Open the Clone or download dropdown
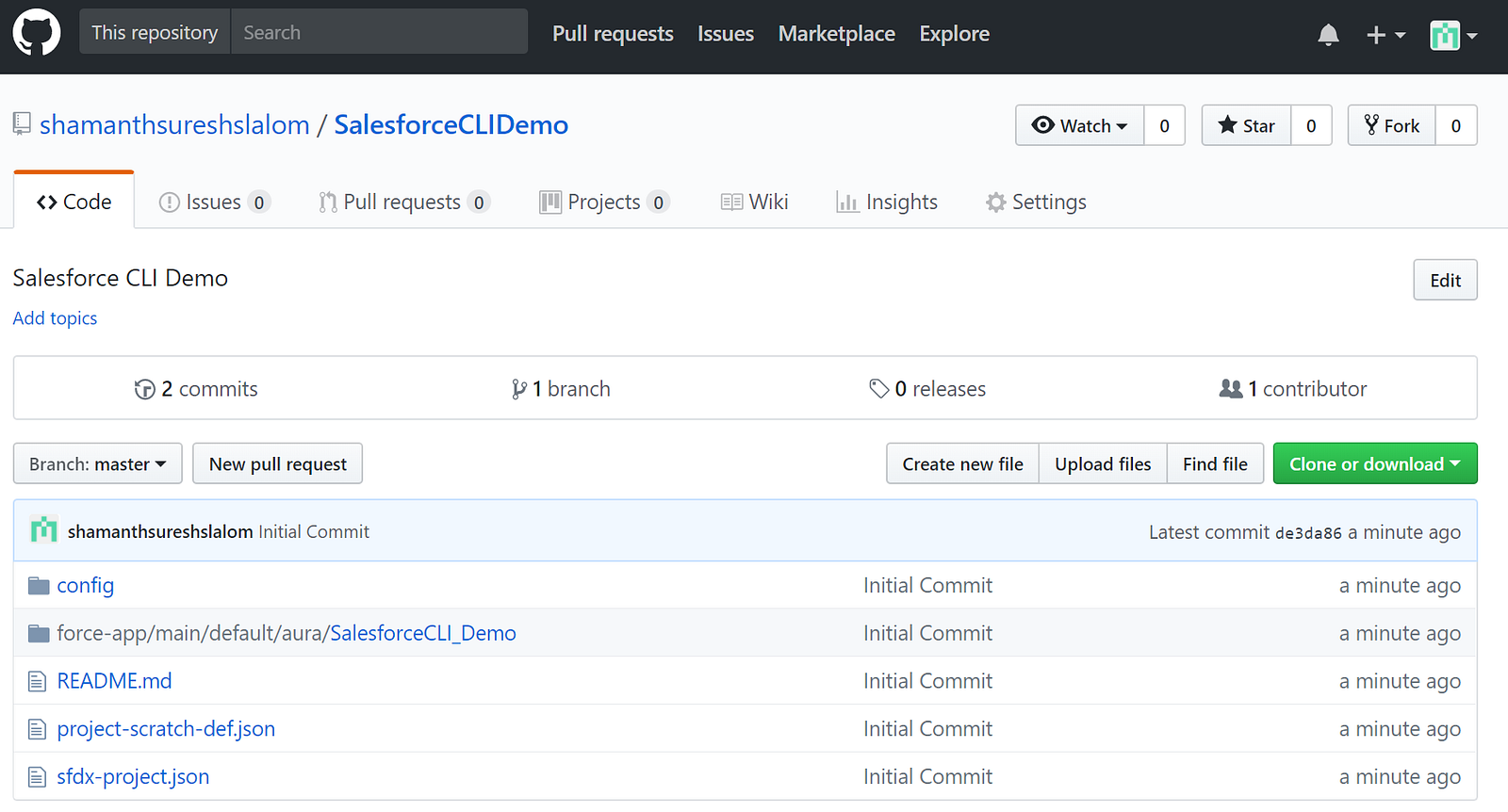 coord(1374,464)
